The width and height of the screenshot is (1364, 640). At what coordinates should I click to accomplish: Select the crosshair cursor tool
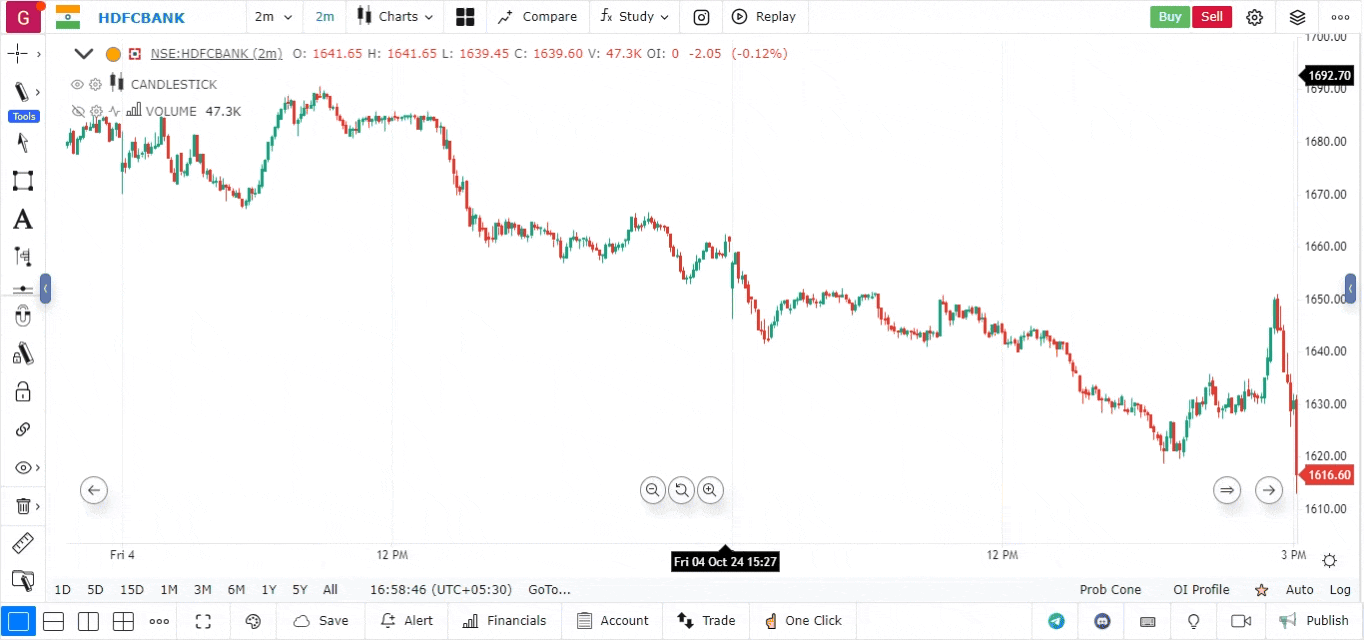coord(18,54)
